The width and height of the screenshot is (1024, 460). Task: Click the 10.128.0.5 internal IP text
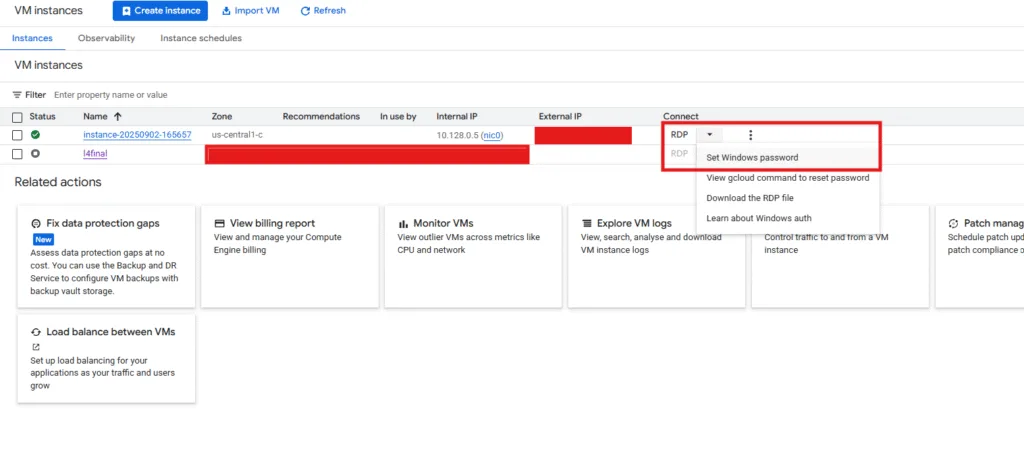click(x=457, y=135)
